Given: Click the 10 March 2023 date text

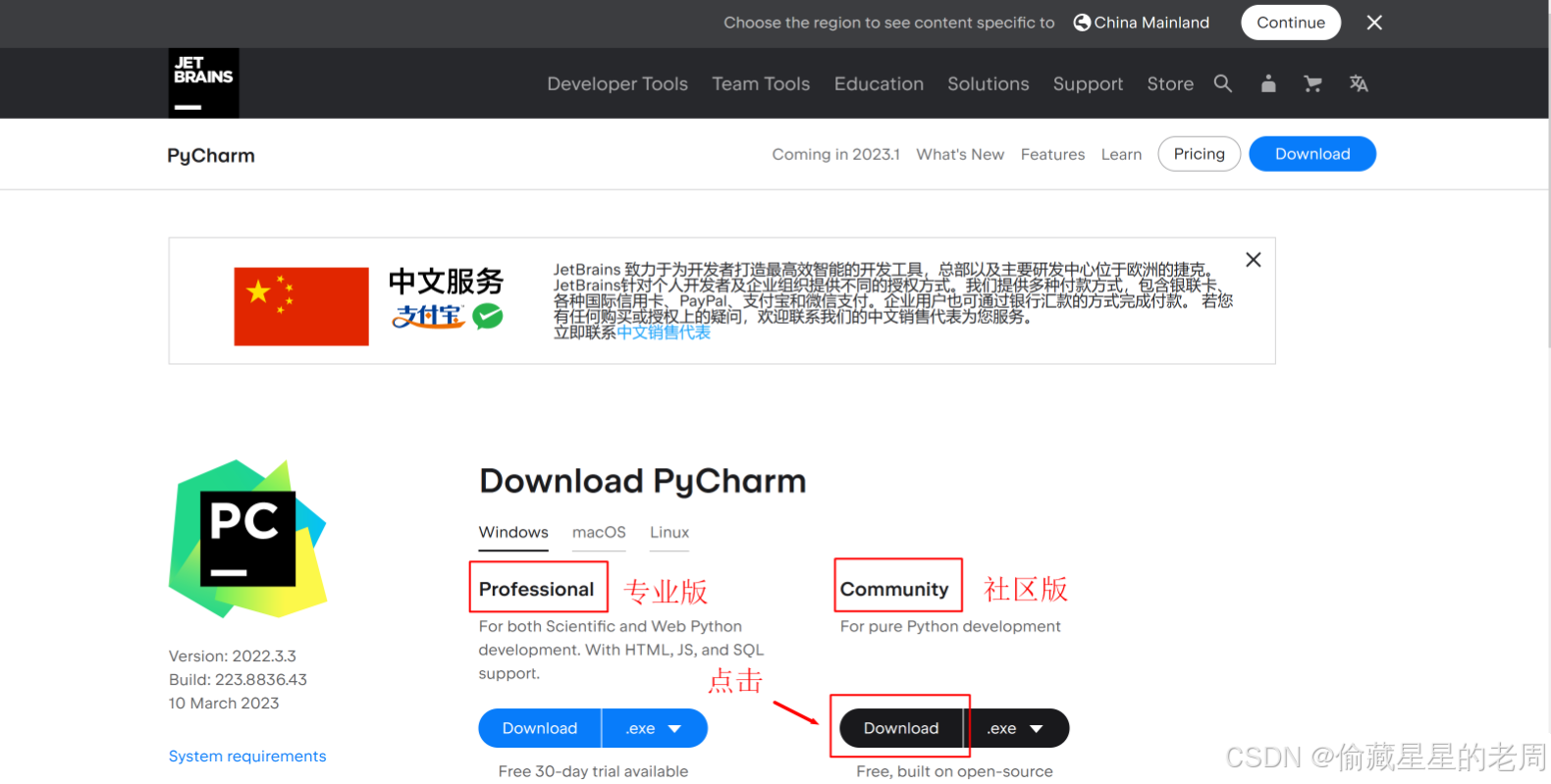Looking at the screenshot, I should pos(224,704).
